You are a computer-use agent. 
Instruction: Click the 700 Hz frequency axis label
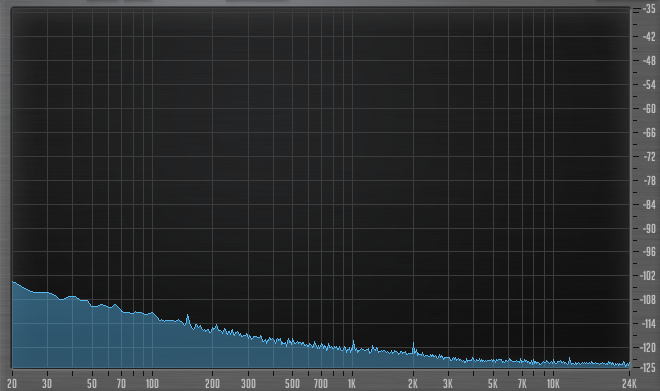tap(321, 383)
